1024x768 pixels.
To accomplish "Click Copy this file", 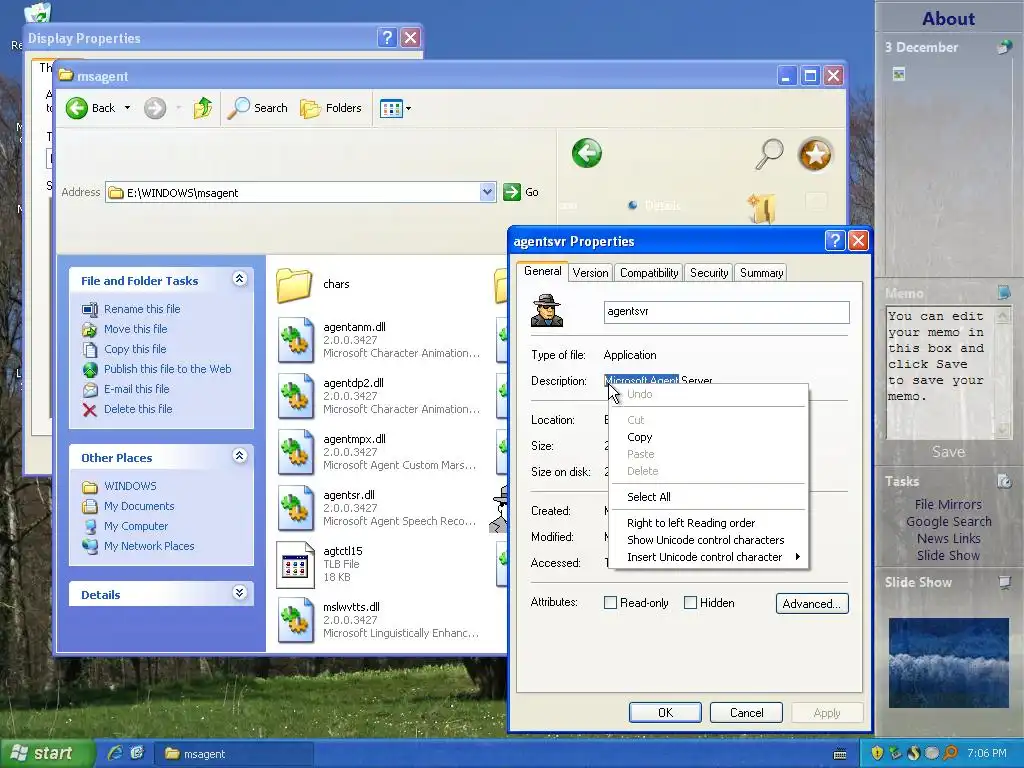I will coord(135,349).
